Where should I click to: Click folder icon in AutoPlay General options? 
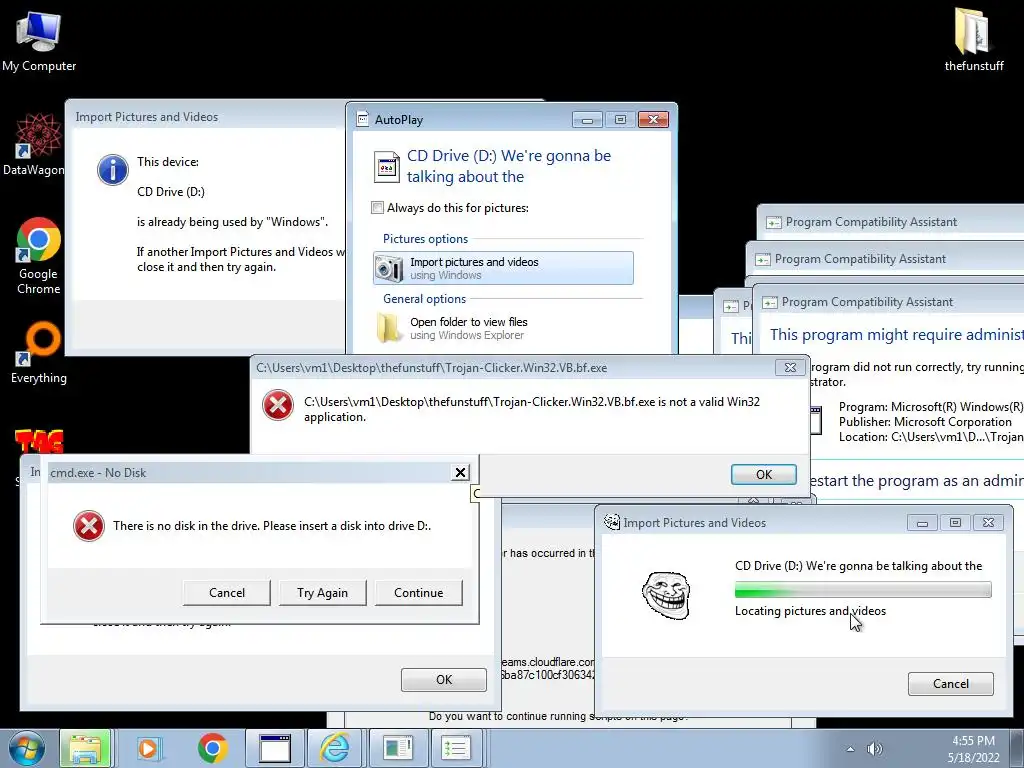point(389,328)
